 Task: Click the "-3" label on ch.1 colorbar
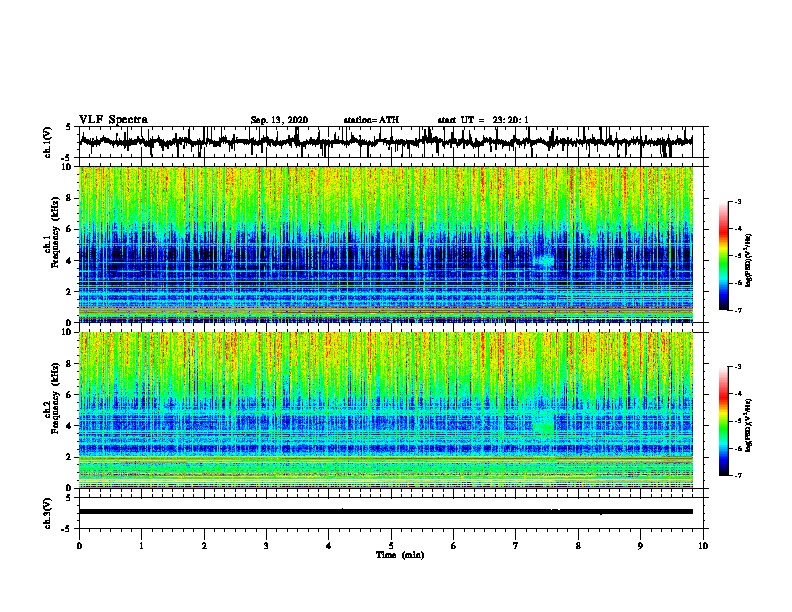(737, 202)
